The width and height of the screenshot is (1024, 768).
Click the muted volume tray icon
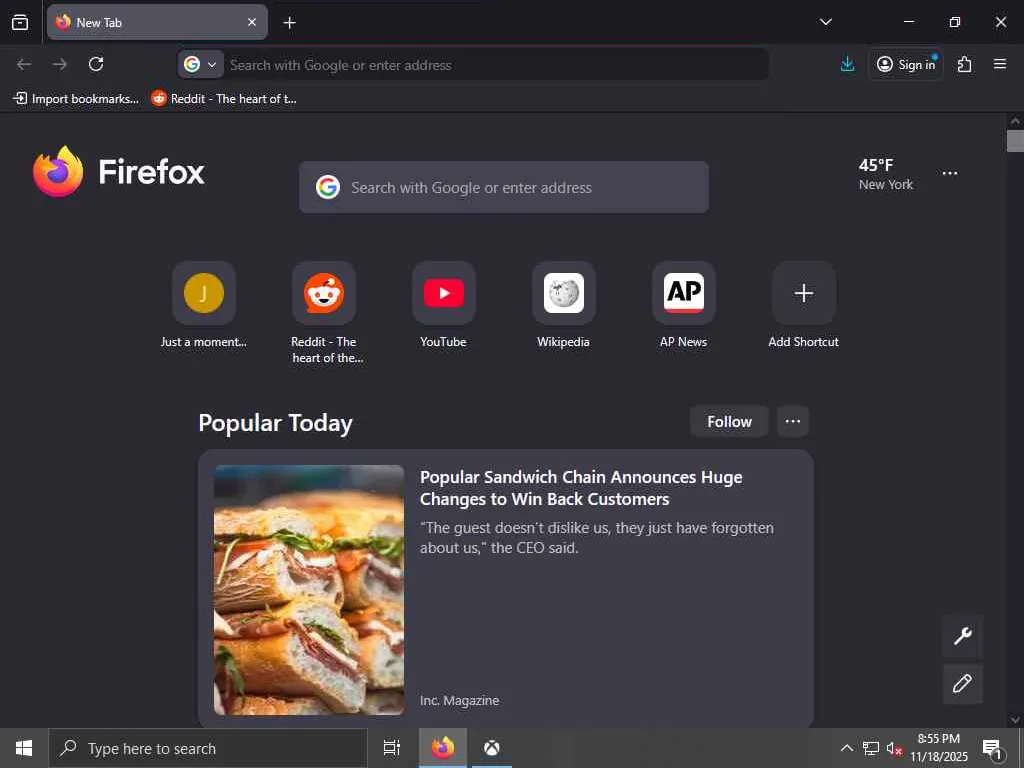coord(894,748)
